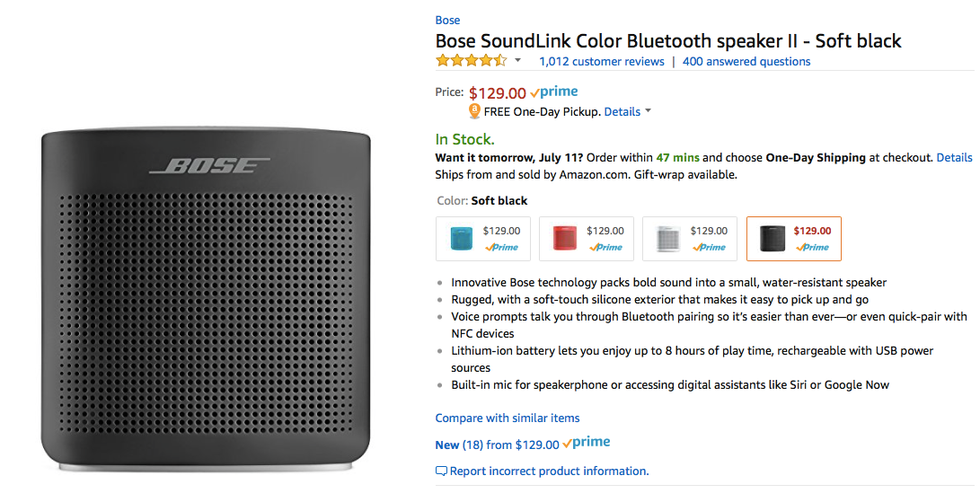The image size is (980, 501).
Task: Click the Prime logo next to the price
Action: (x=554, y=93)
